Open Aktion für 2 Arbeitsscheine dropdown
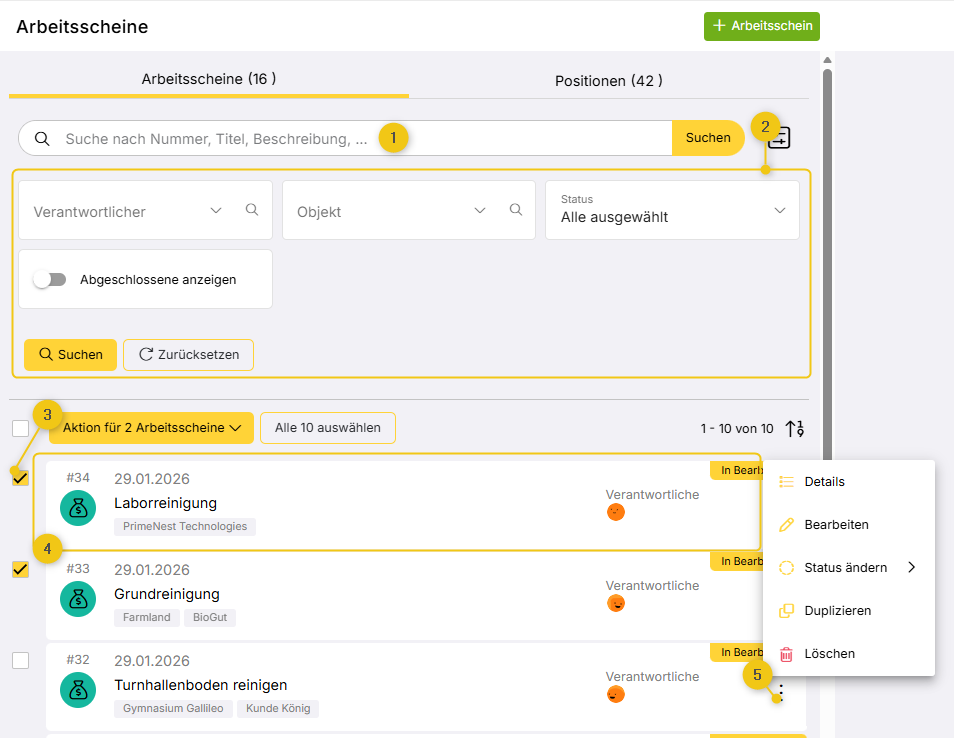This screenshot has height=738, width=954. pos(151,428)
